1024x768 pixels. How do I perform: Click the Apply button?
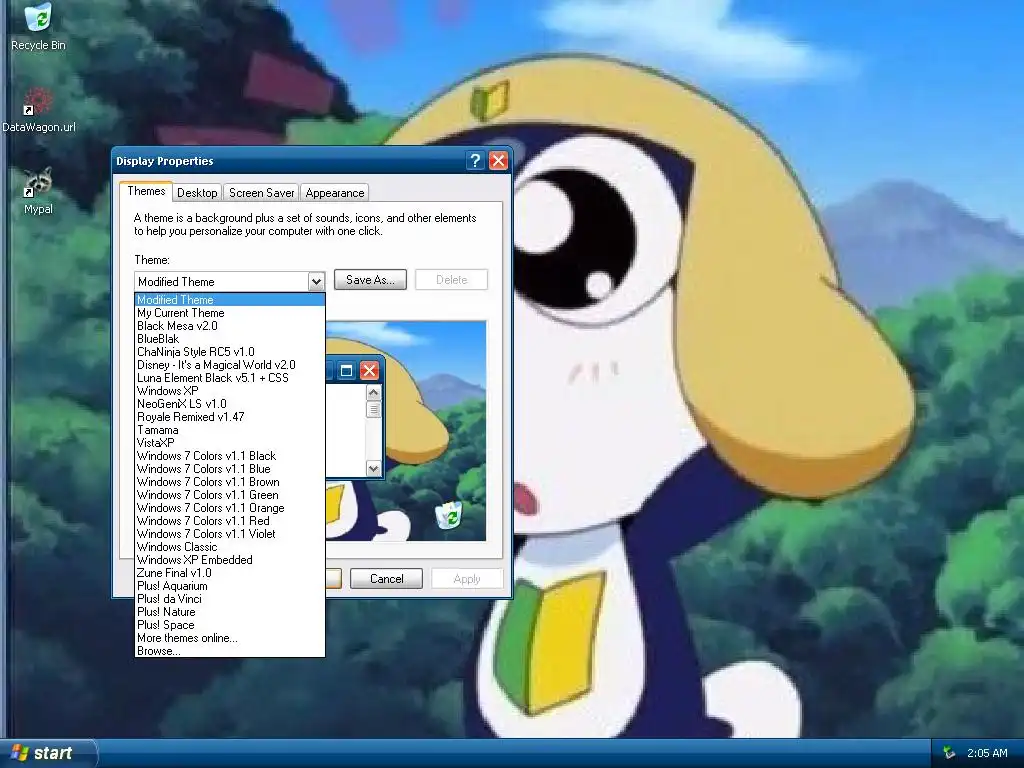pyautogui.click(x=467, y=579)
